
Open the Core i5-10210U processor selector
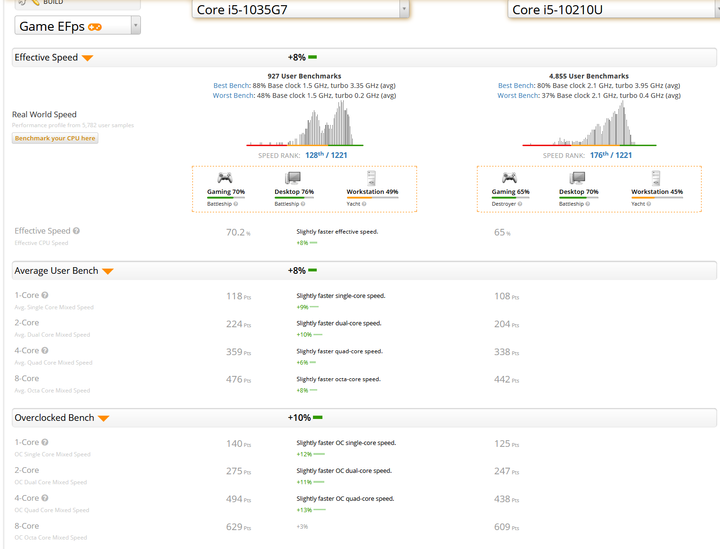613,9
